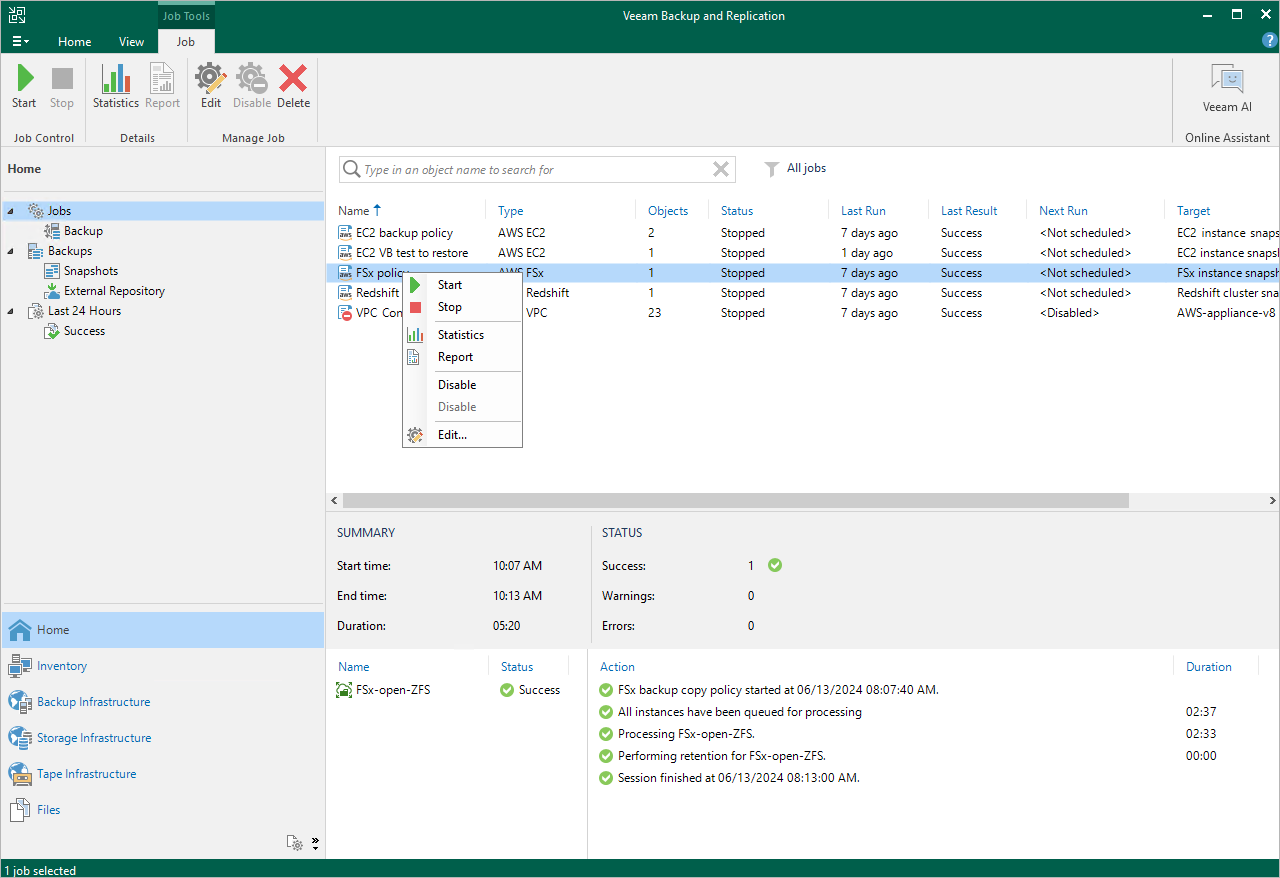
Task: Click the Action column header
Action: tap(617, 667)
